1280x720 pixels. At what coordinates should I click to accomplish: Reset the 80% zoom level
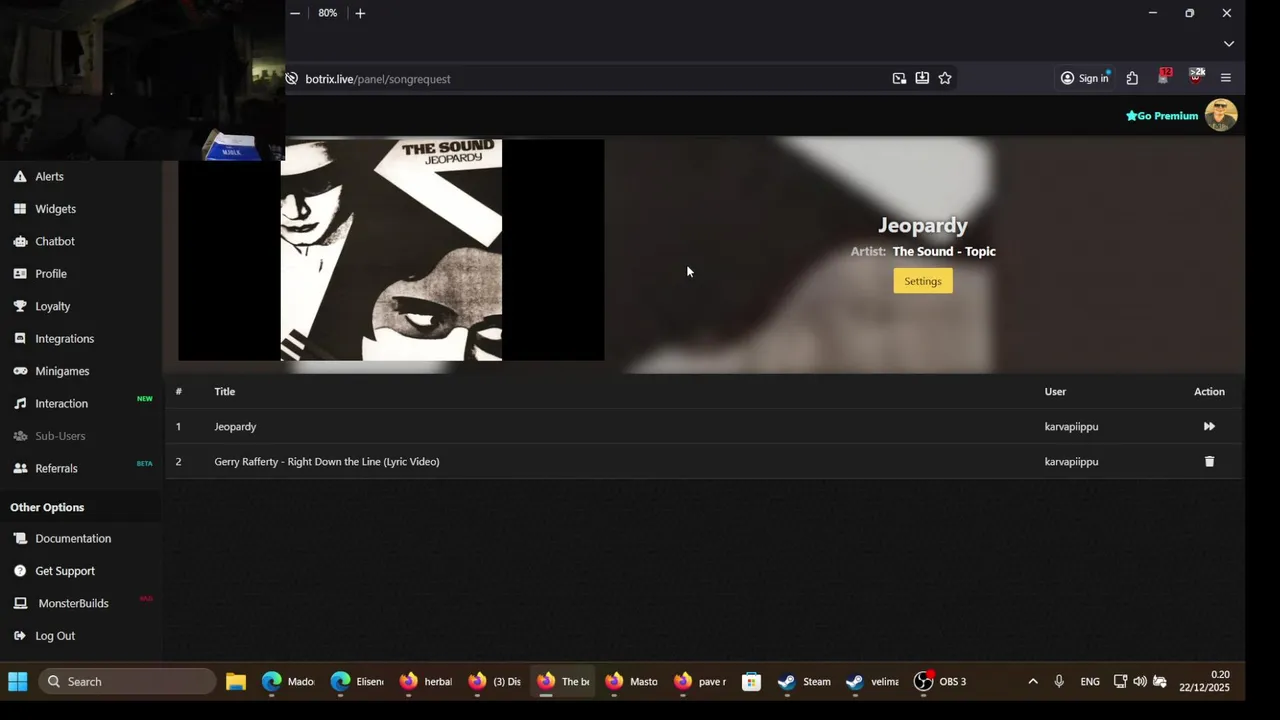328,13
